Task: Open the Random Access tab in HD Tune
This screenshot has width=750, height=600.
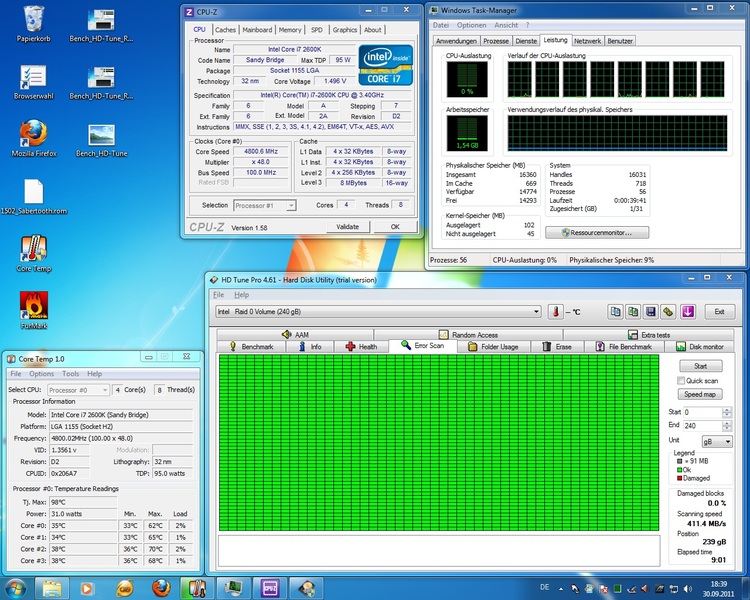Action: (468, 335)
